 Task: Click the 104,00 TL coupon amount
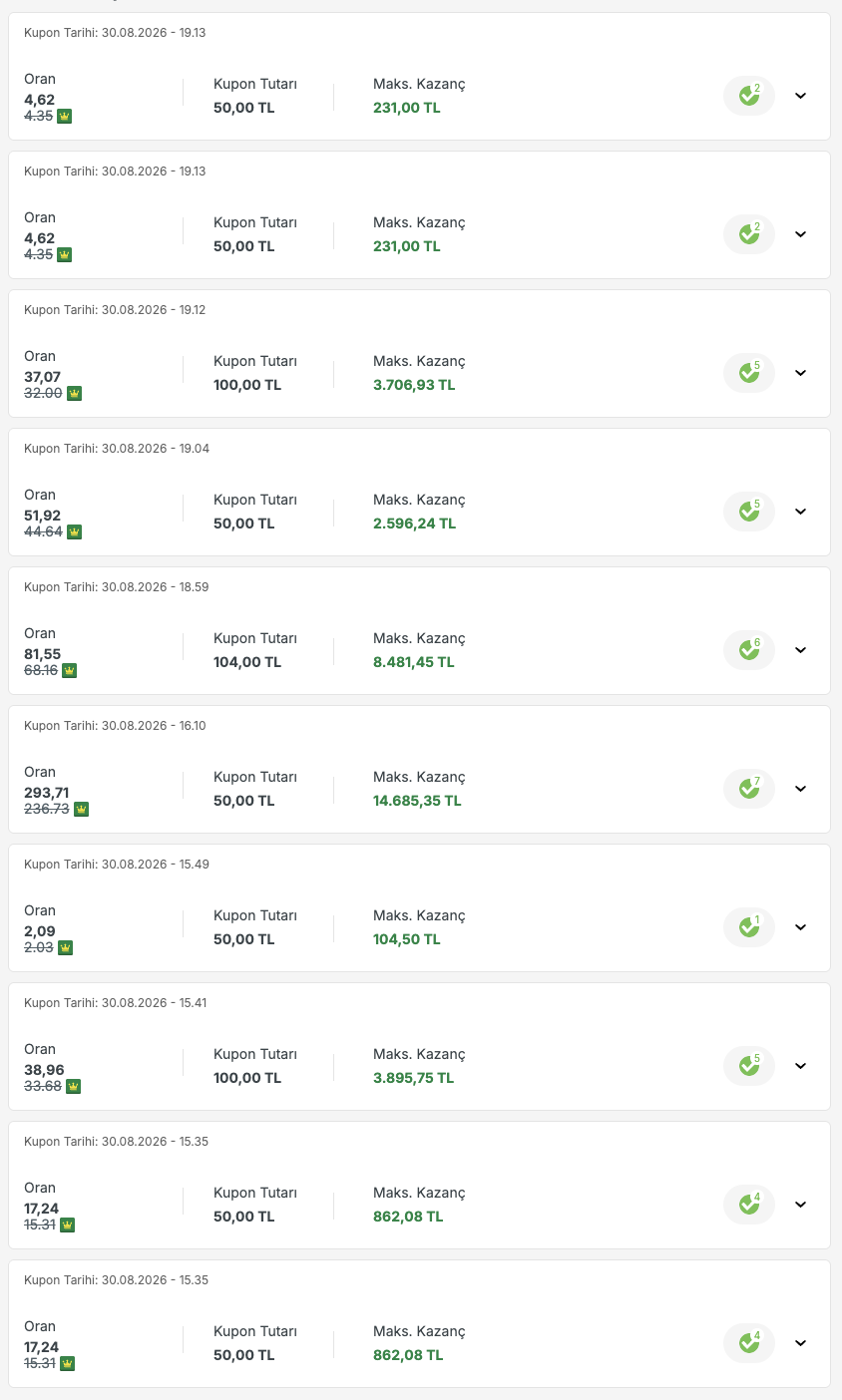click(x=247, y=662)
